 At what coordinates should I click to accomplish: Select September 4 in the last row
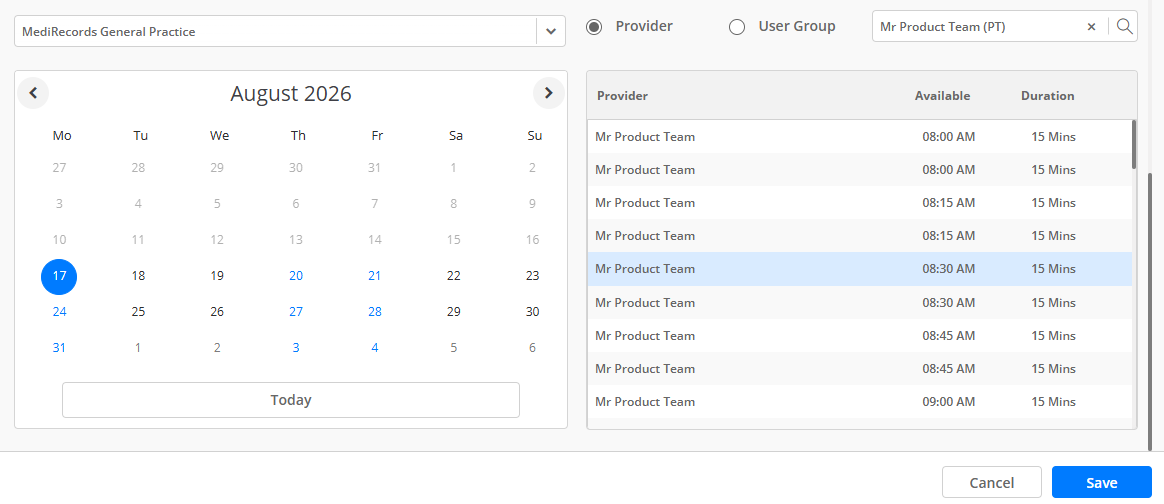[375, 347]
